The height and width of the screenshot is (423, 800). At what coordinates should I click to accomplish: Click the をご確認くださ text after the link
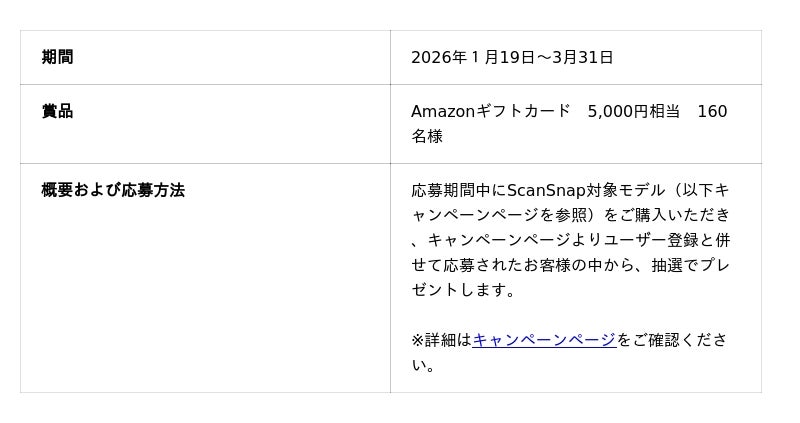pos(672,340)
